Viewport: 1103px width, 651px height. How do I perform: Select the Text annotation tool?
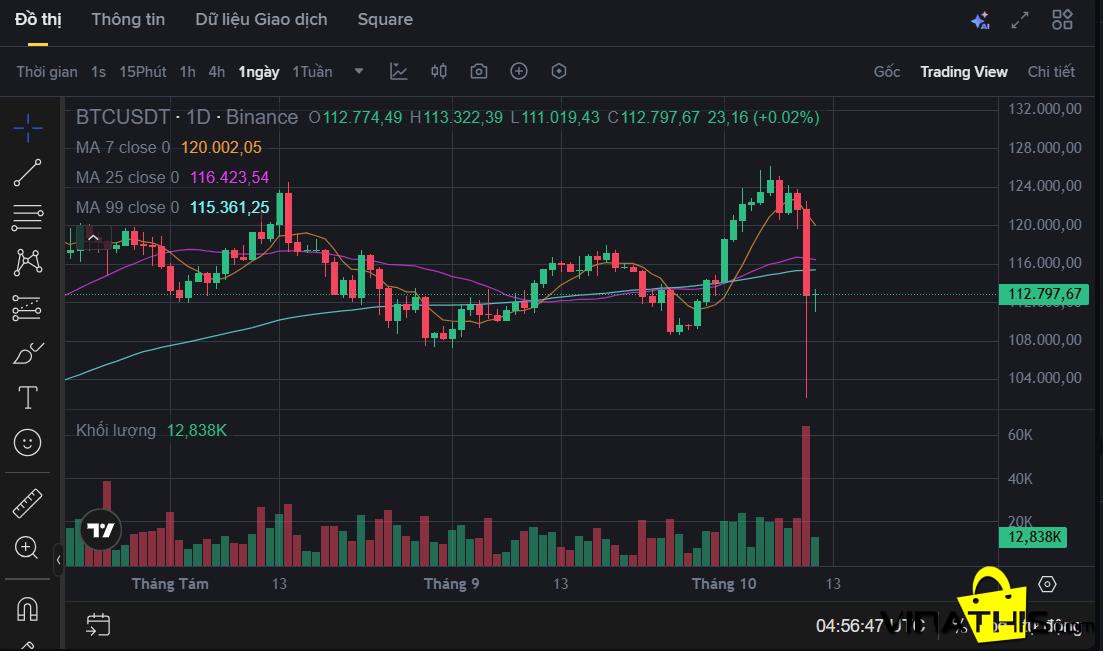(27, 397)
